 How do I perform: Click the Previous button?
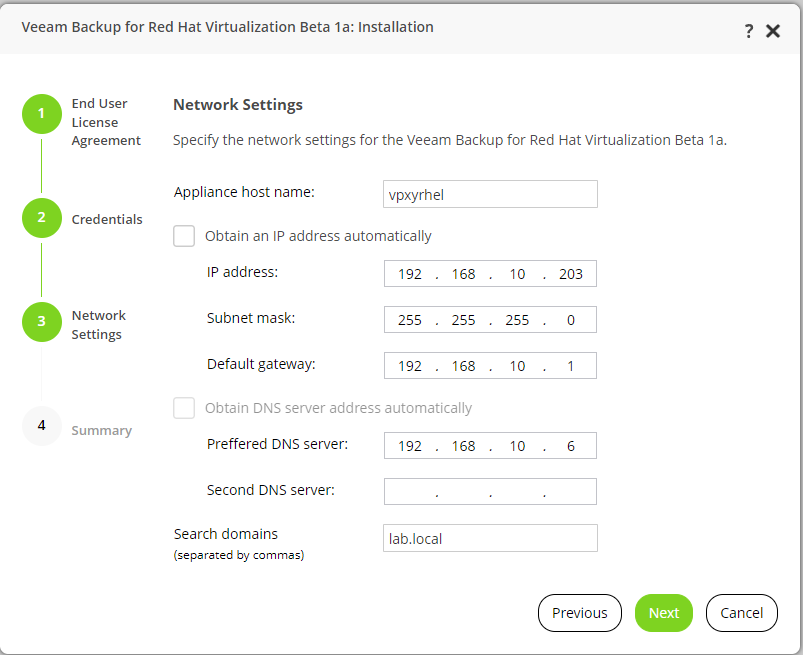pos(580,613)
